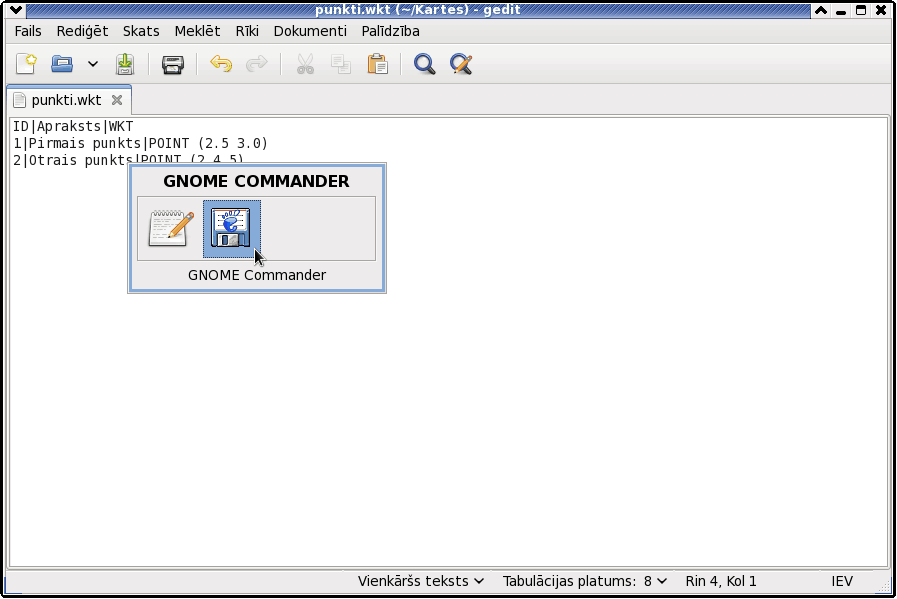Viewport: 897px width, 599px height.
Task: Open the Rīki menu
Action: 247,31
